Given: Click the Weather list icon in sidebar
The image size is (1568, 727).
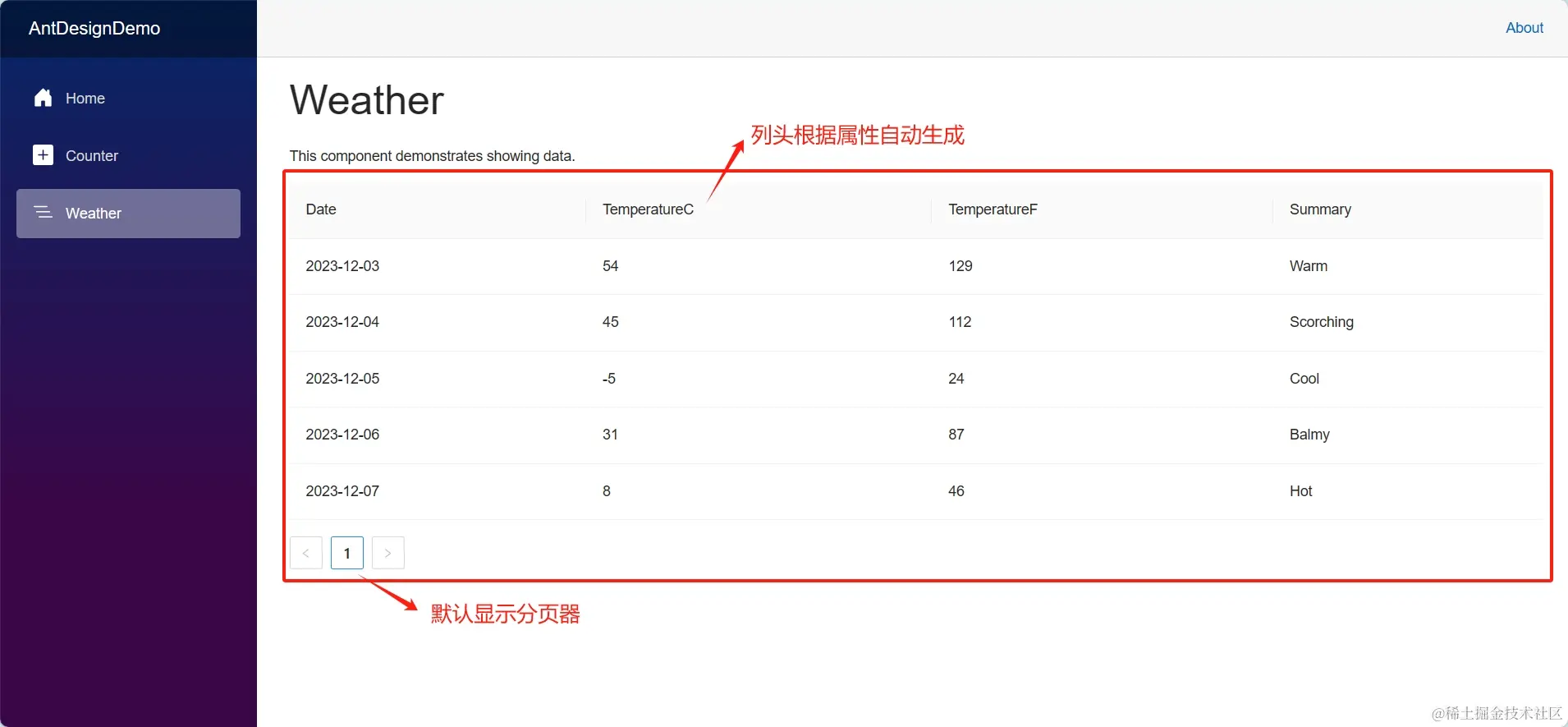Looking at the screenshot, I should coord(44,213).
